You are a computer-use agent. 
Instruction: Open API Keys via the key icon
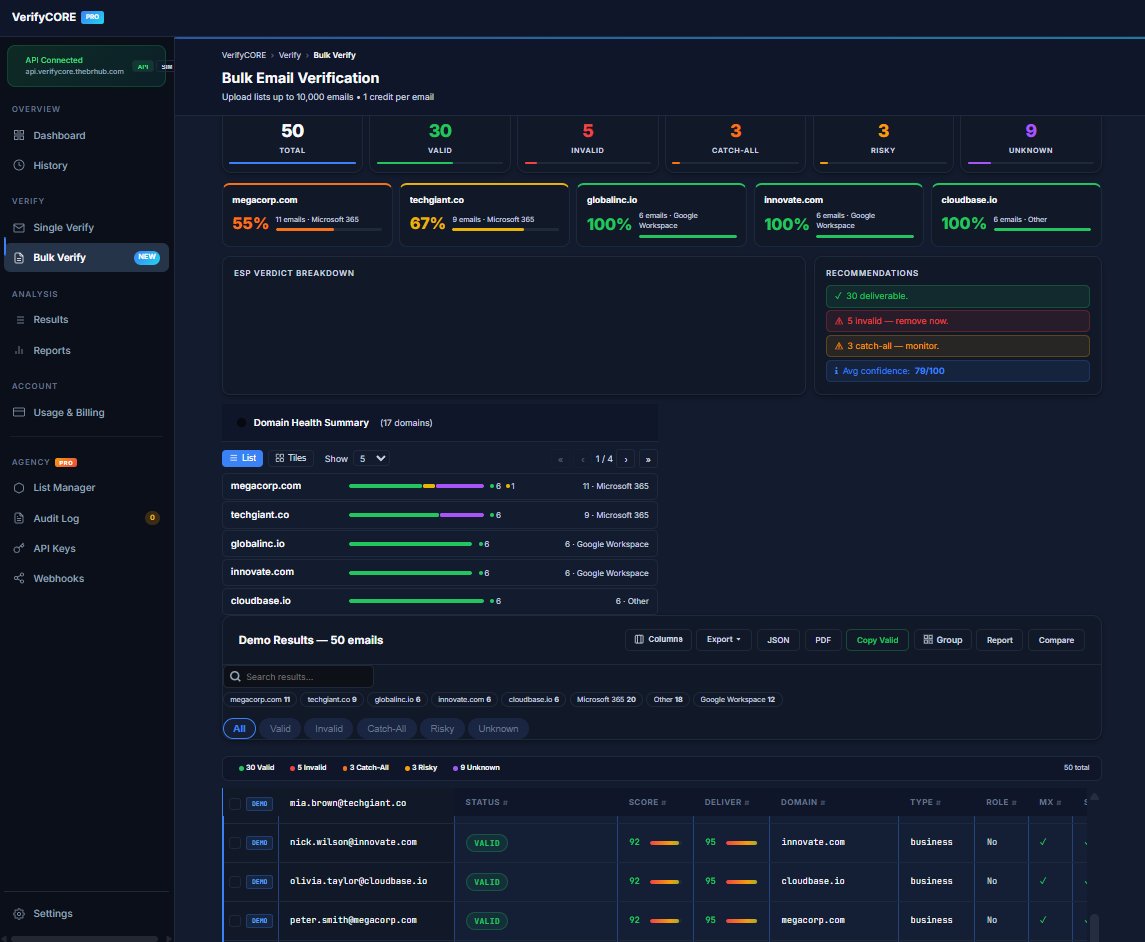click(x=19, y=549)
